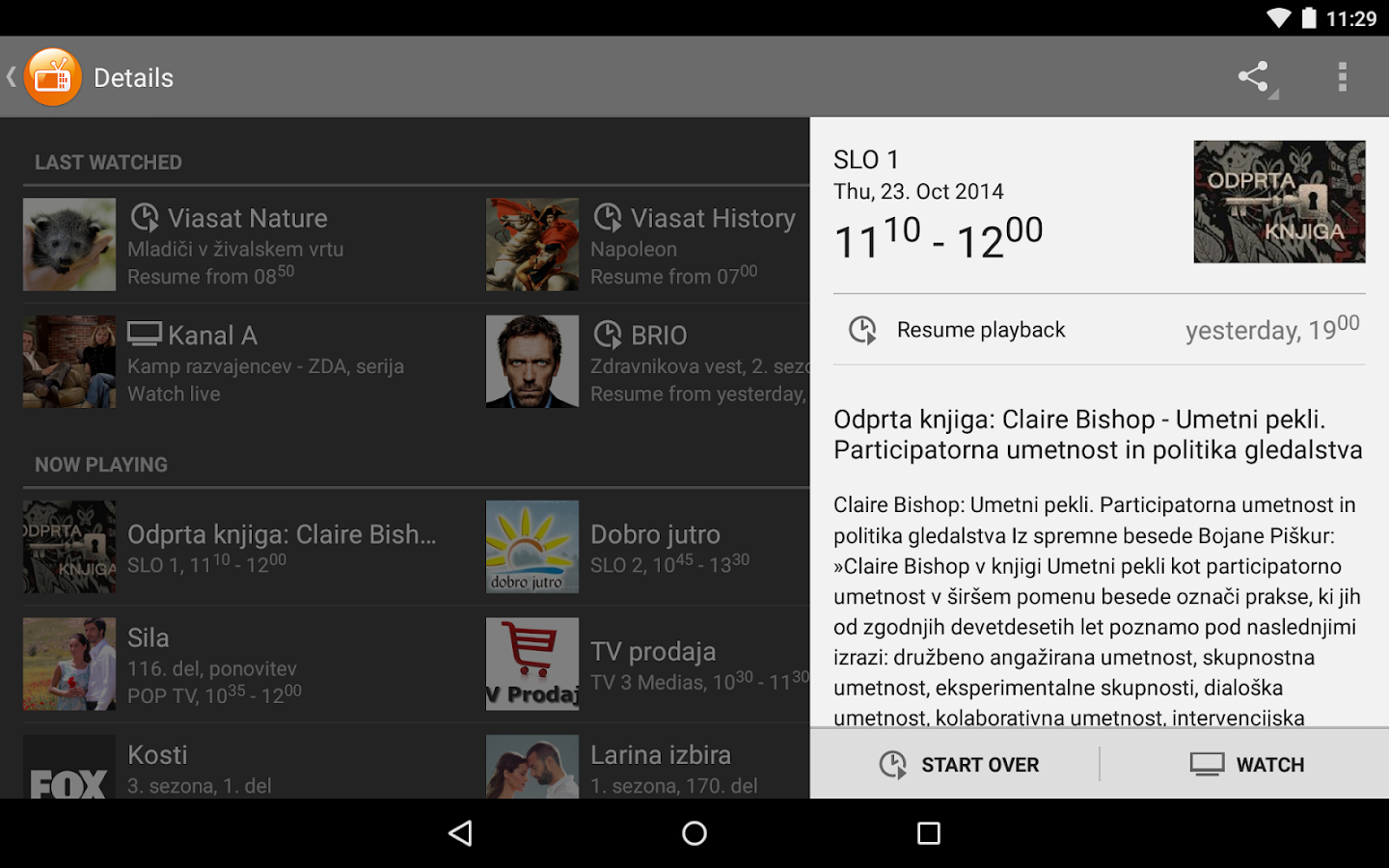Image resolution: width=1389 pixels, height=868 pixels.
Task: Tap the Android home button
Action: [694, 833]
